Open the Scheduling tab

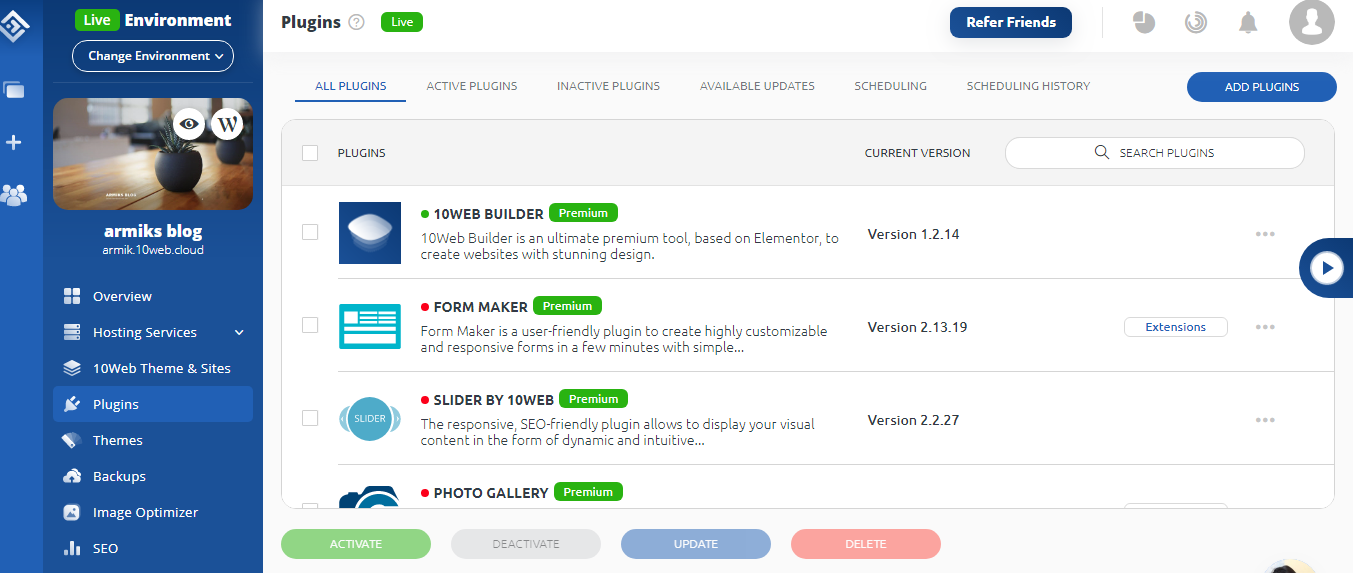pos(890,86)
